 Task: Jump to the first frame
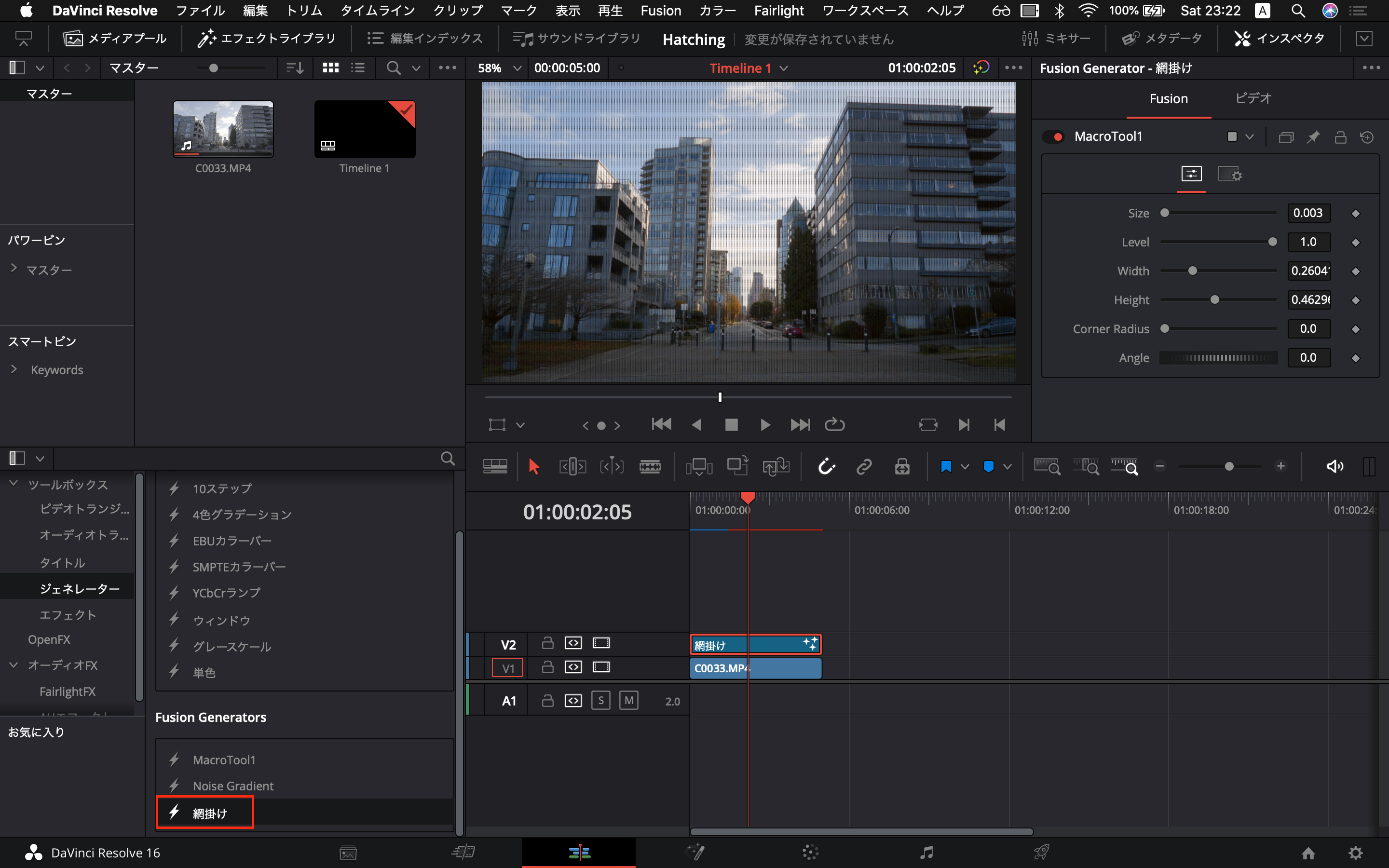[661, 425]
